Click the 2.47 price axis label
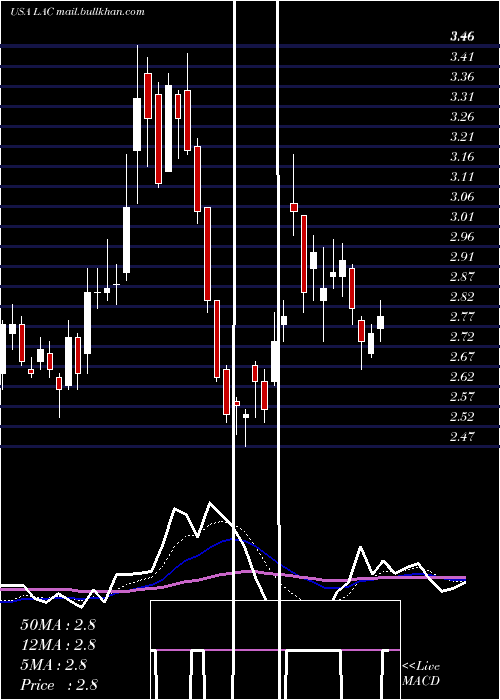500x700 pixels. pos(462,437)
